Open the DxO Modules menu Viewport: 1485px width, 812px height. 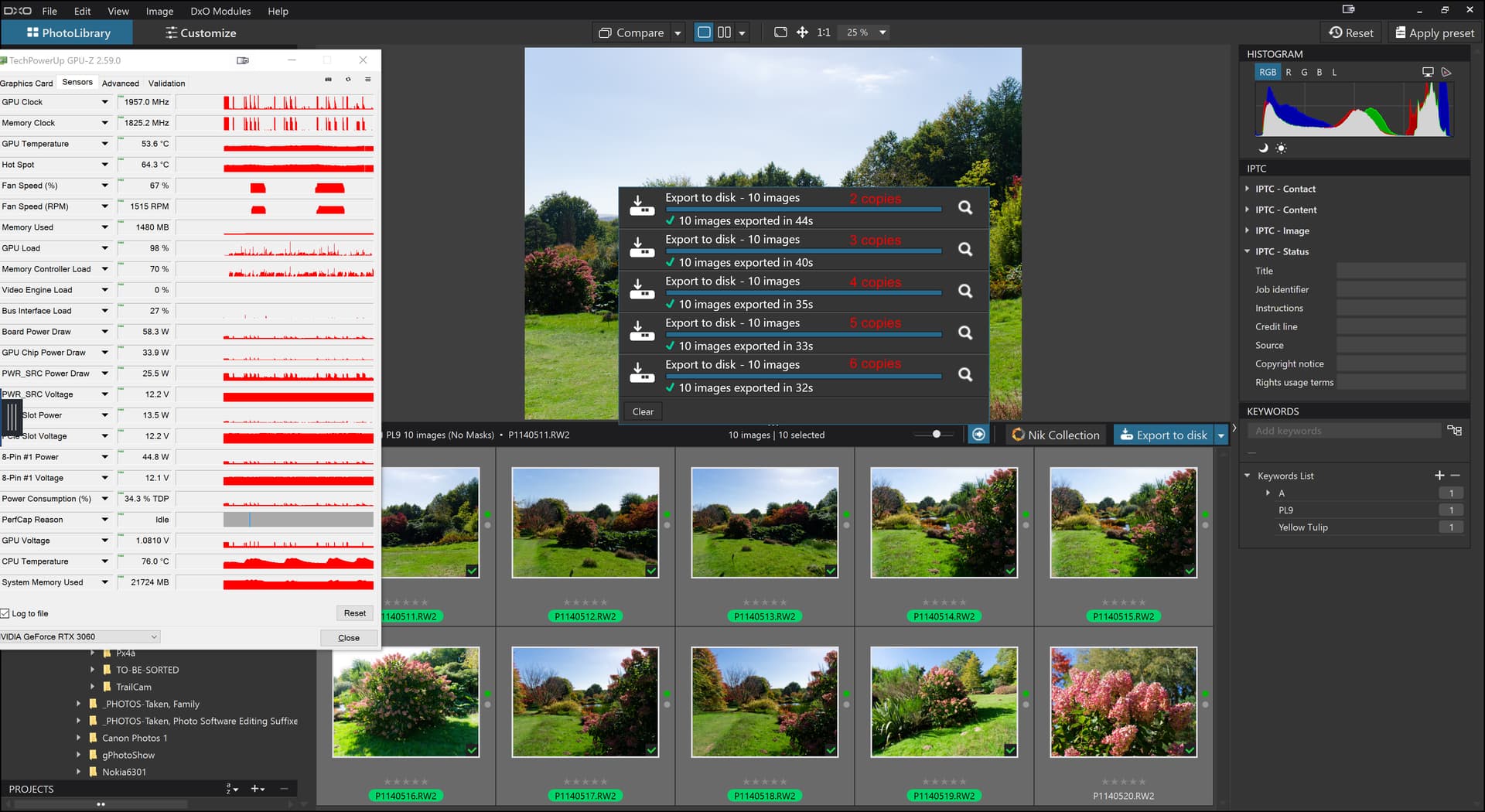click(x=220, y=11)
